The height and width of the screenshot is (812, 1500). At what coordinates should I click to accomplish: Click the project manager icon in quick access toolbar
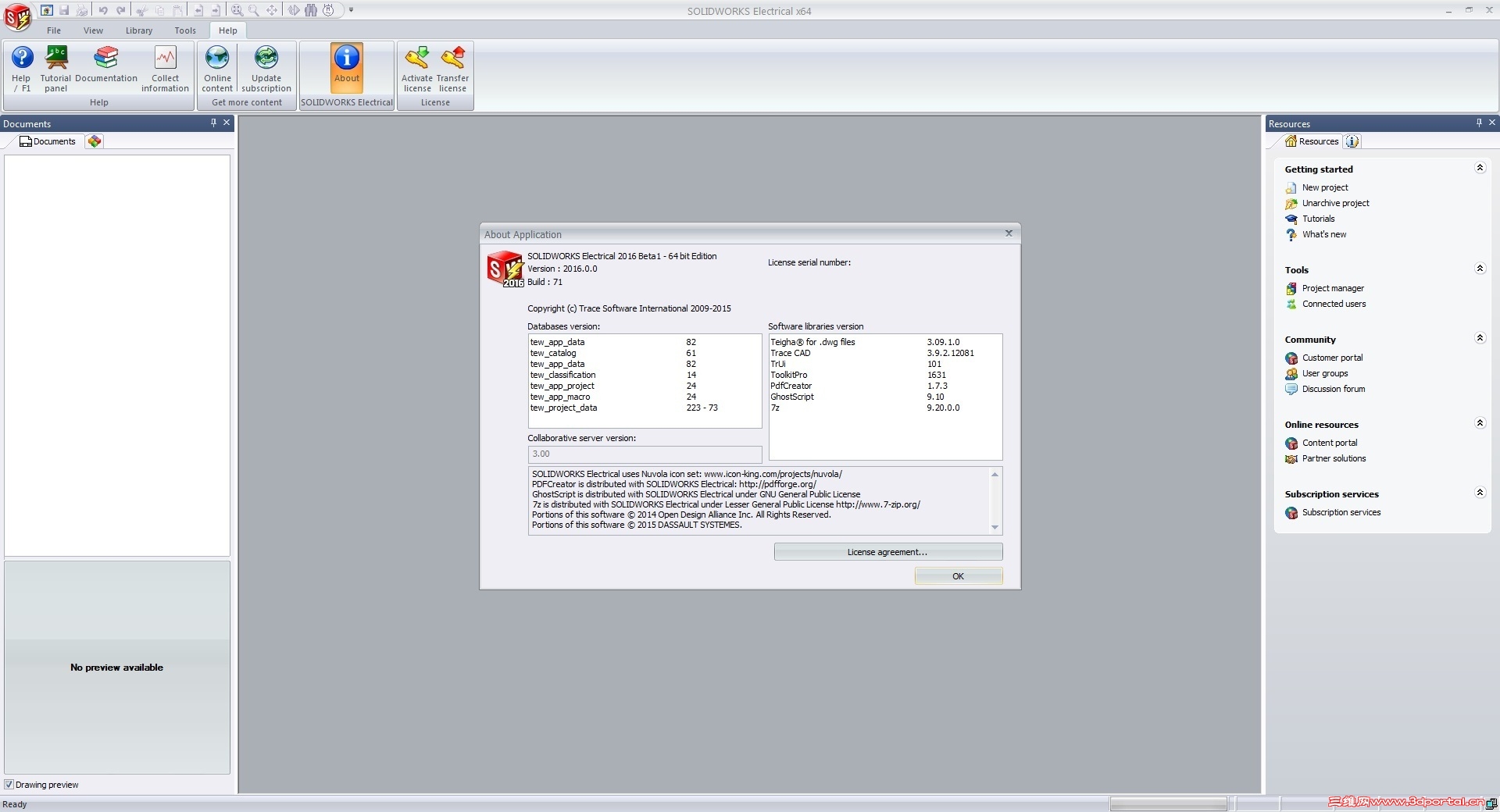(47, 10)
